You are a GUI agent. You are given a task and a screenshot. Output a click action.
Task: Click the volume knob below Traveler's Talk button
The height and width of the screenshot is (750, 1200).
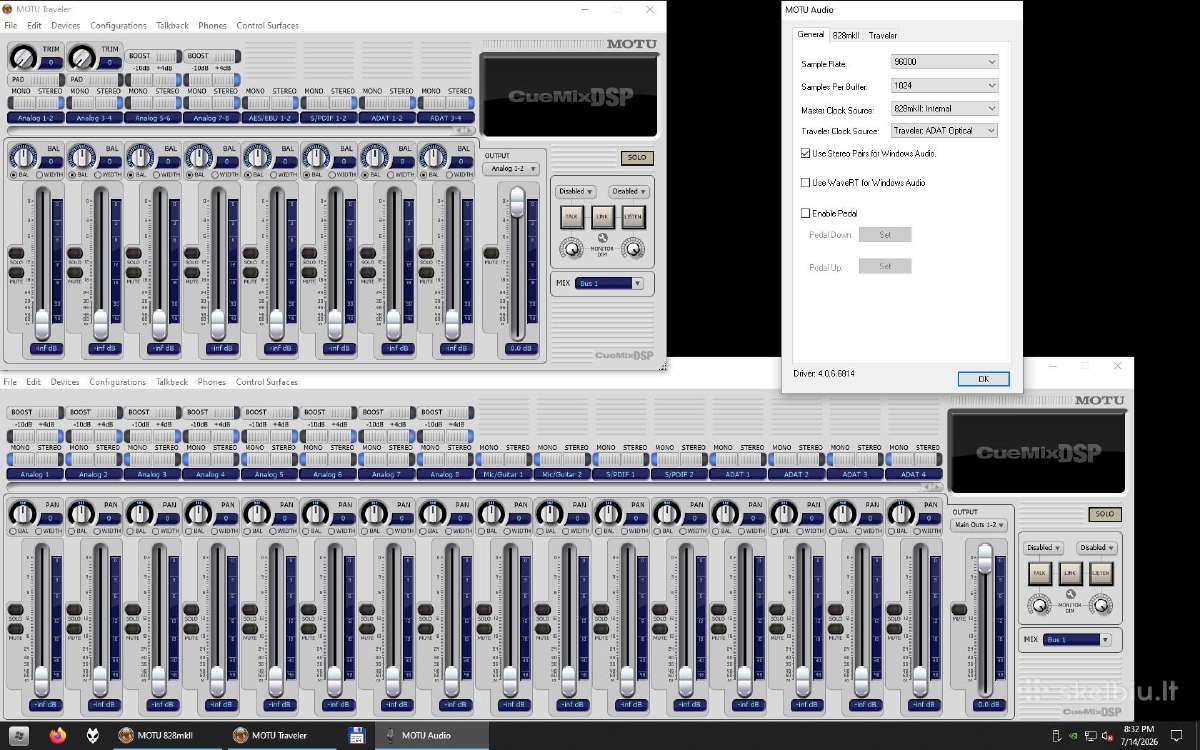point(571,247)
